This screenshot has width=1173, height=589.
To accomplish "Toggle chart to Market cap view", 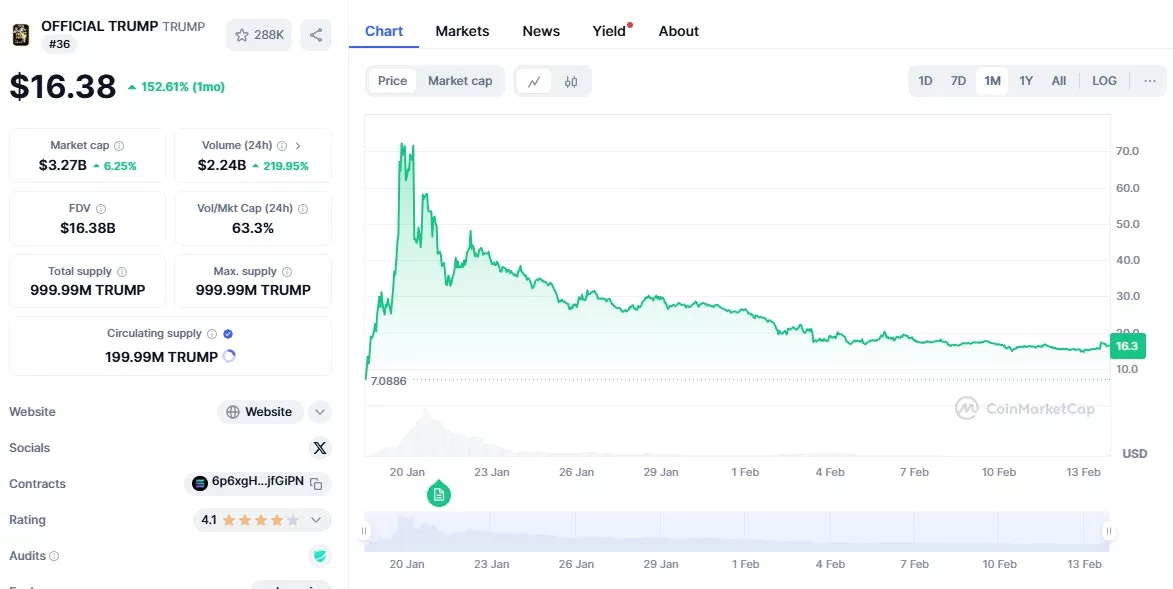I will [460, 81].
